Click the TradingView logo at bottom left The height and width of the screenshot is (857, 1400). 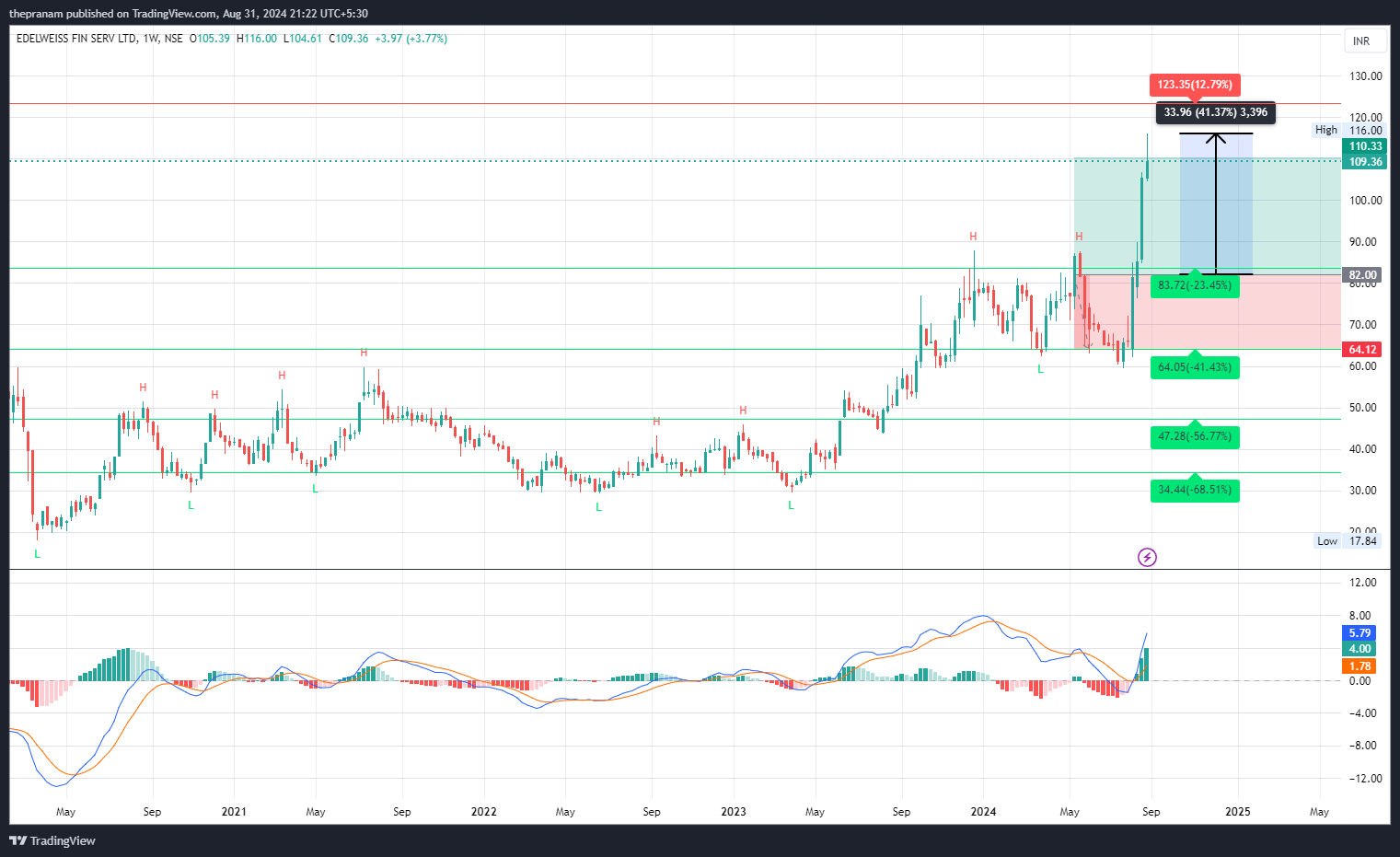[x=52, y=840]
